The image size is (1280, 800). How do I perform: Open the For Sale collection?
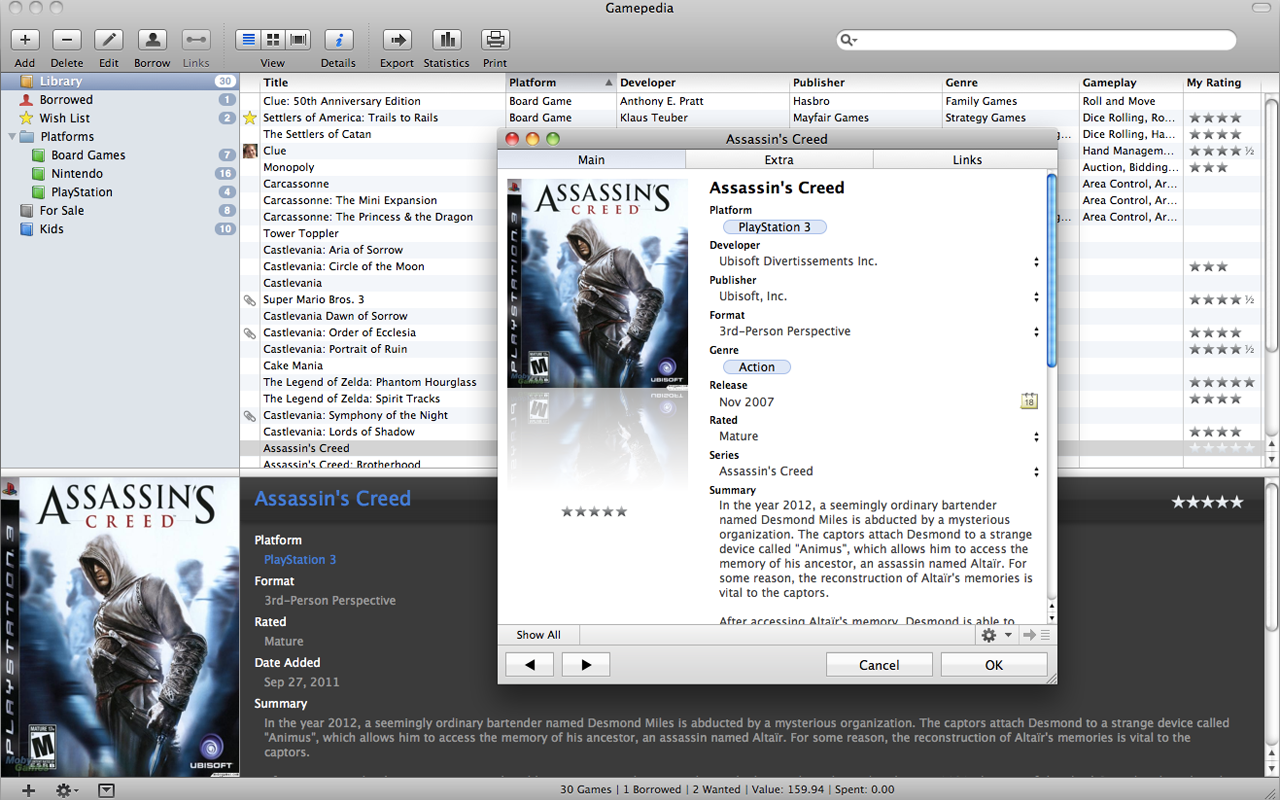coord(120,211)
